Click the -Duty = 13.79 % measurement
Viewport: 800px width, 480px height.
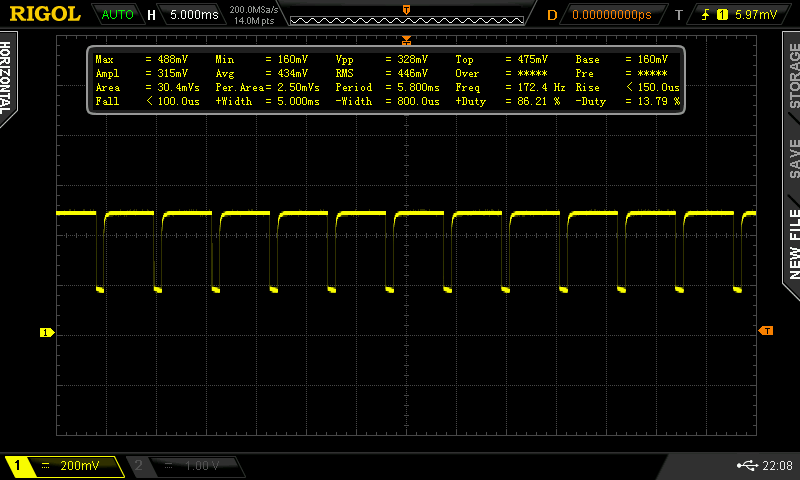click(x=628, y=102)
